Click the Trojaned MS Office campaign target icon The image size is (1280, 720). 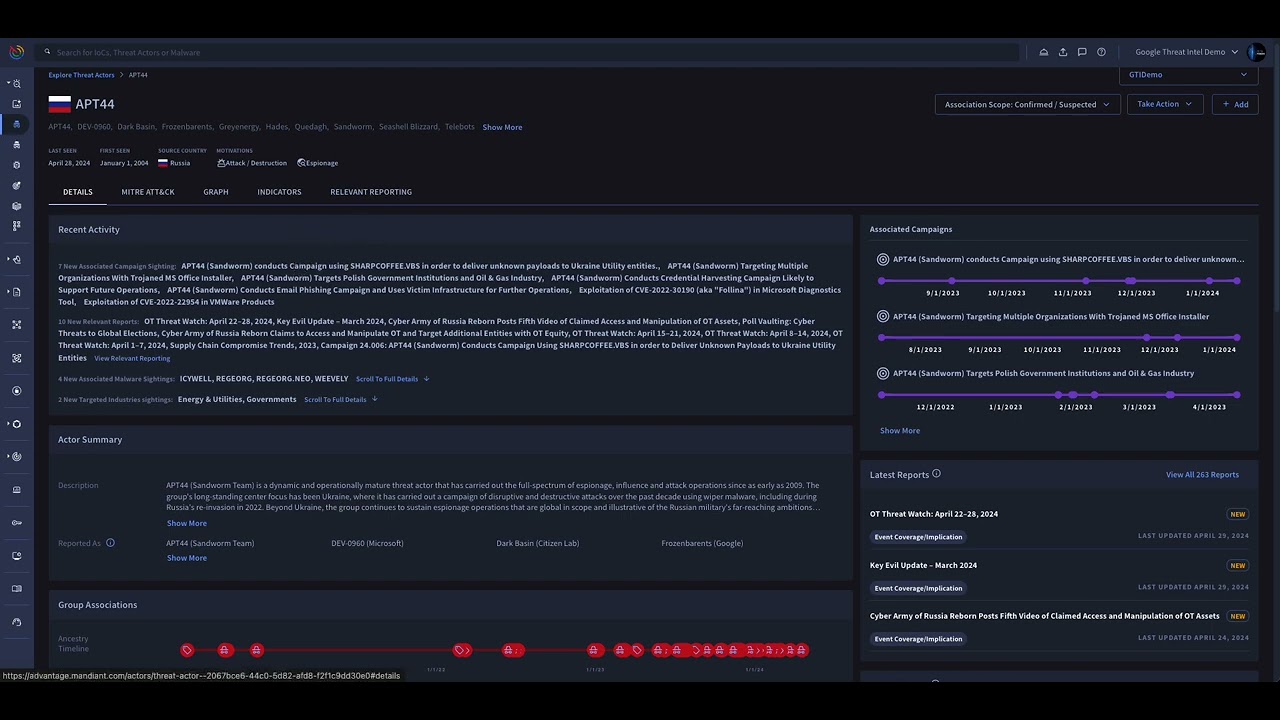883,316
